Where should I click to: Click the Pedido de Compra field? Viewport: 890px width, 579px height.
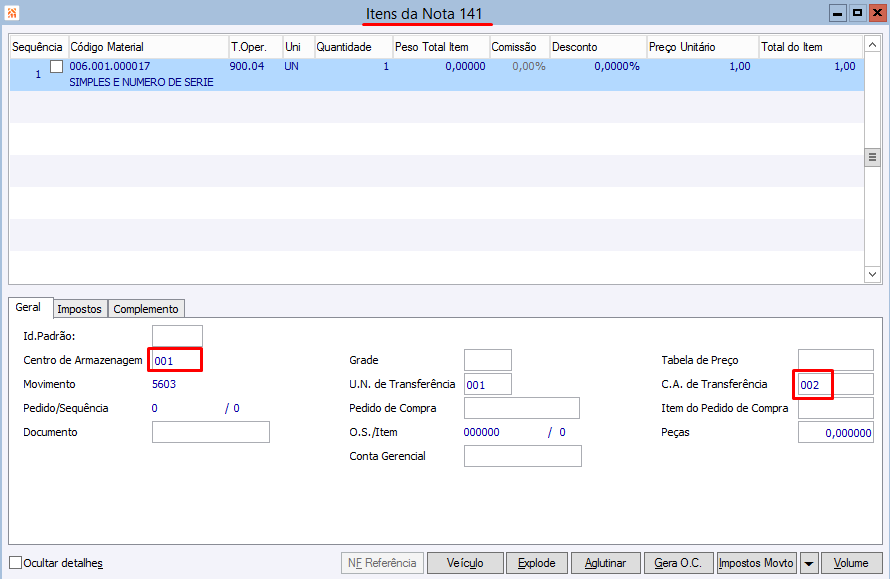(522, 408)
